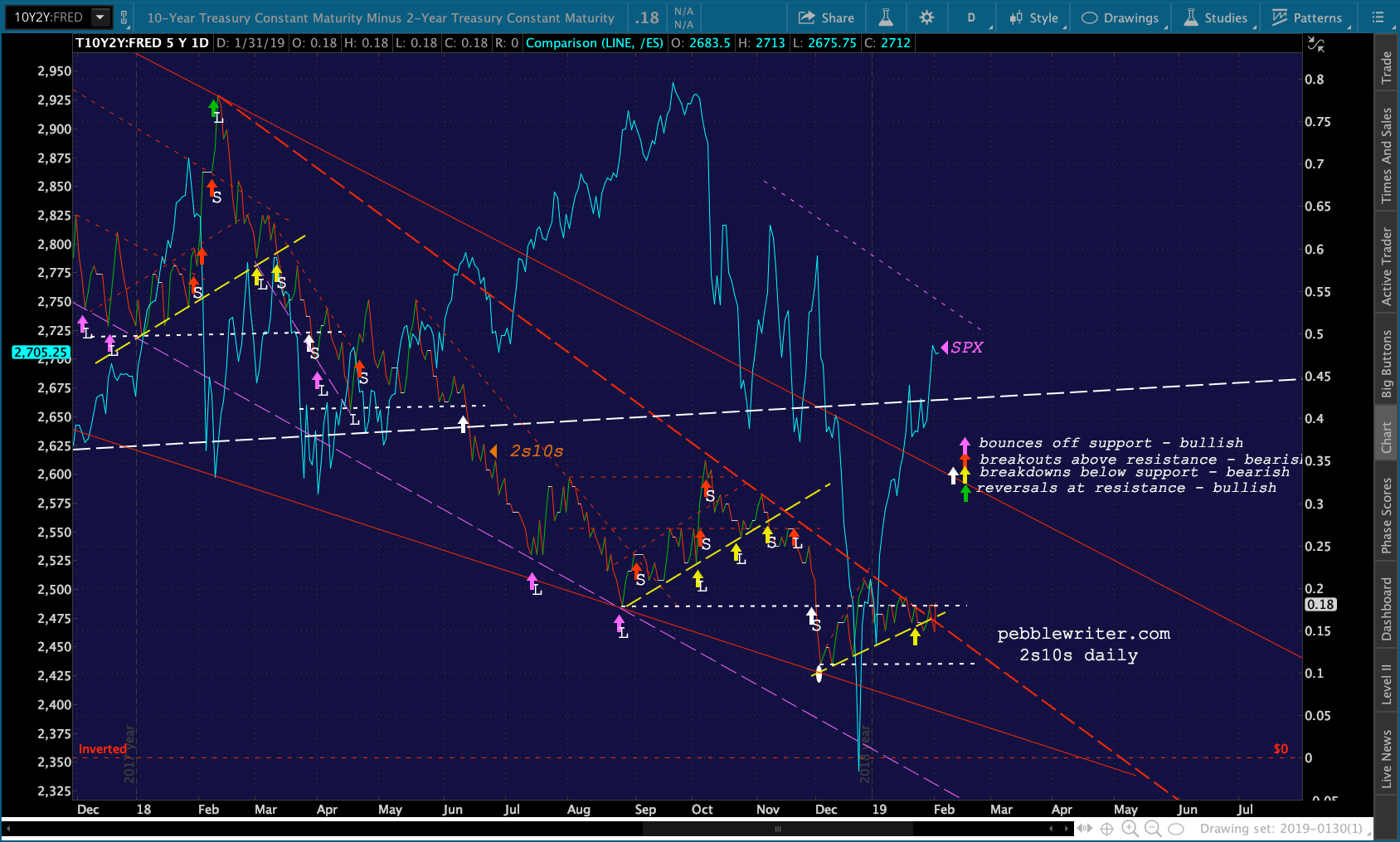Click the ellipse drawing tool icon
The height and width of the screenshot is (842, 1400).
[x=1176, y=829]
